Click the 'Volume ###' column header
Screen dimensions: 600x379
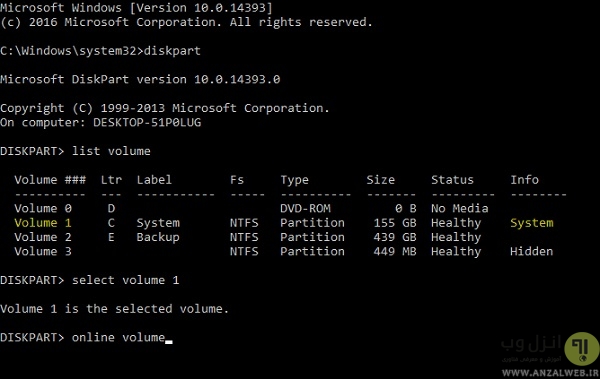(x=50, y=180)
